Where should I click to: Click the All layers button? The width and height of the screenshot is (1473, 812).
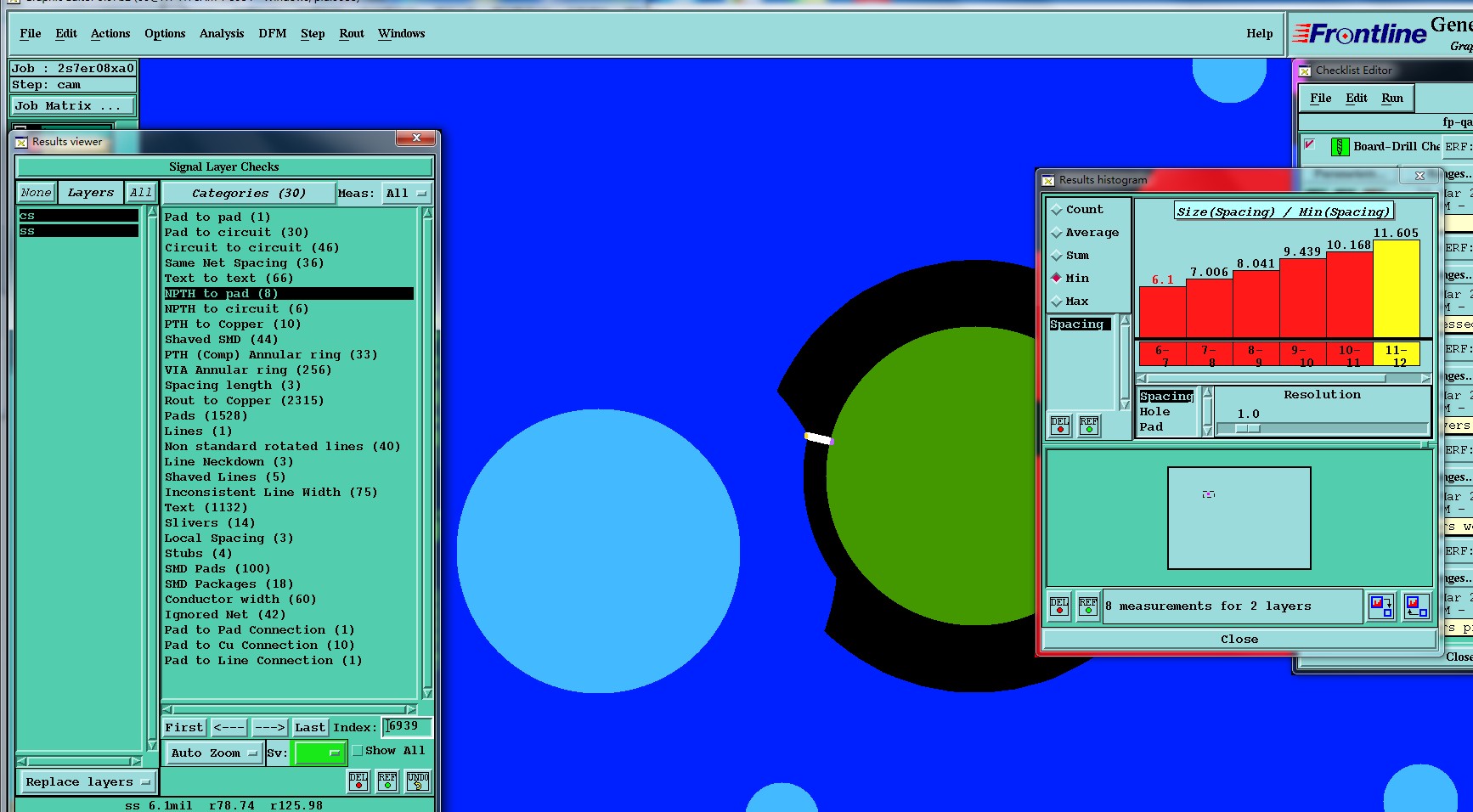141,193
